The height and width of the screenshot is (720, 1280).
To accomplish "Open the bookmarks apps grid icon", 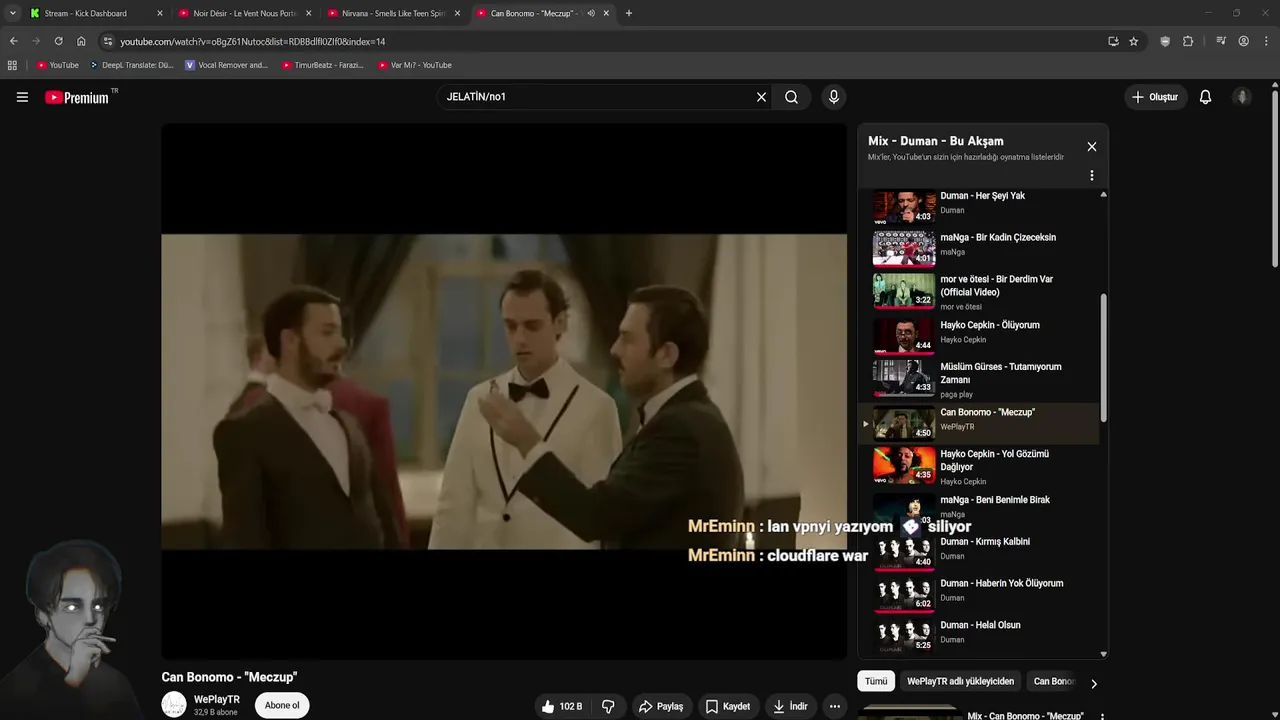I will coord(12,65).
